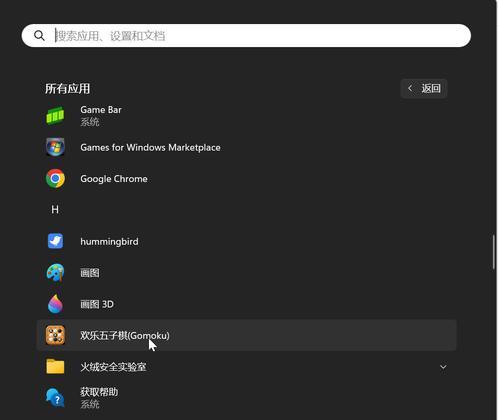
Task: Open the 画图 Paint icon
Action: [x=55, y=272]
